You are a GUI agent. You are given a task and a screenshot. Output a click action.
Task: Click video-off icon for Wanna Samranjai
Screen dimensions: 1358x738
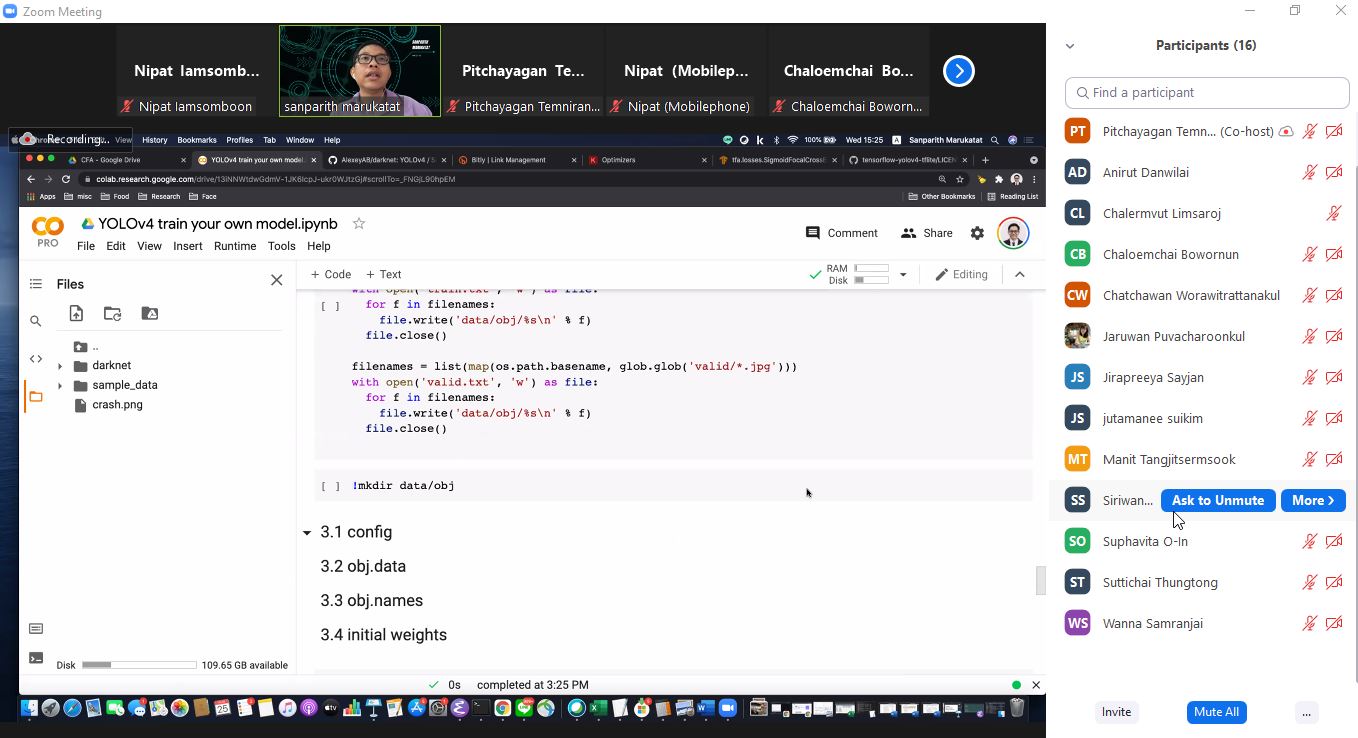(1334, 623)
